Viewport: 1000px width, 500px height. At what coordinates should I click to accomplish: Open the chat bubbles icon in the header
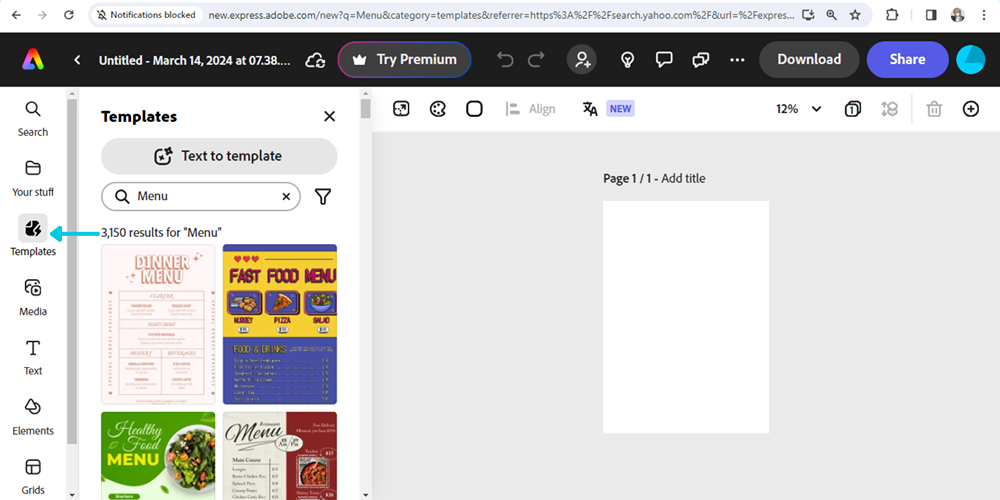tap(701, 60)
